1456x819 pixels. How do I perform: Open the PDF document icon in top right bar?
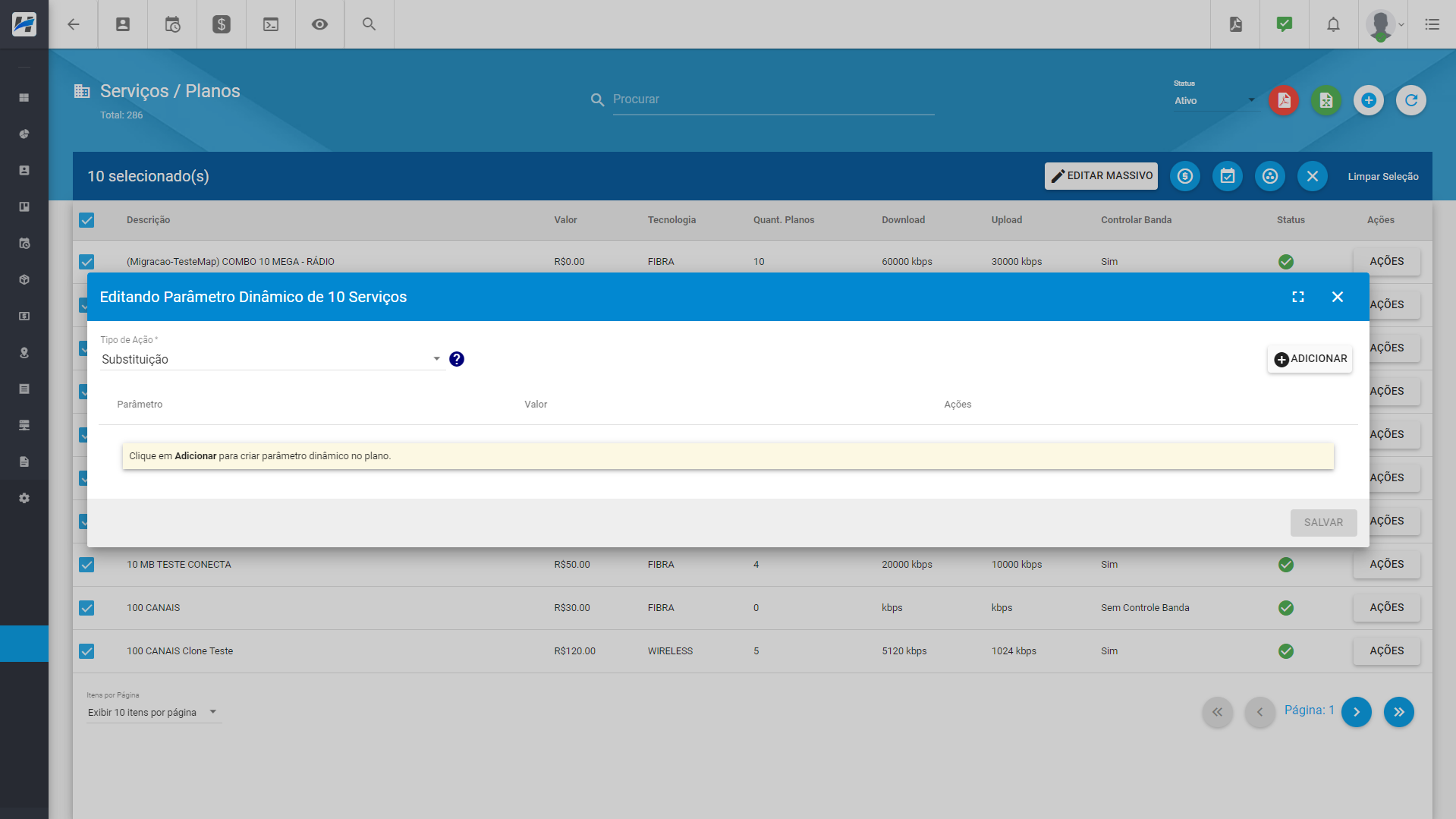[1235, 24]
